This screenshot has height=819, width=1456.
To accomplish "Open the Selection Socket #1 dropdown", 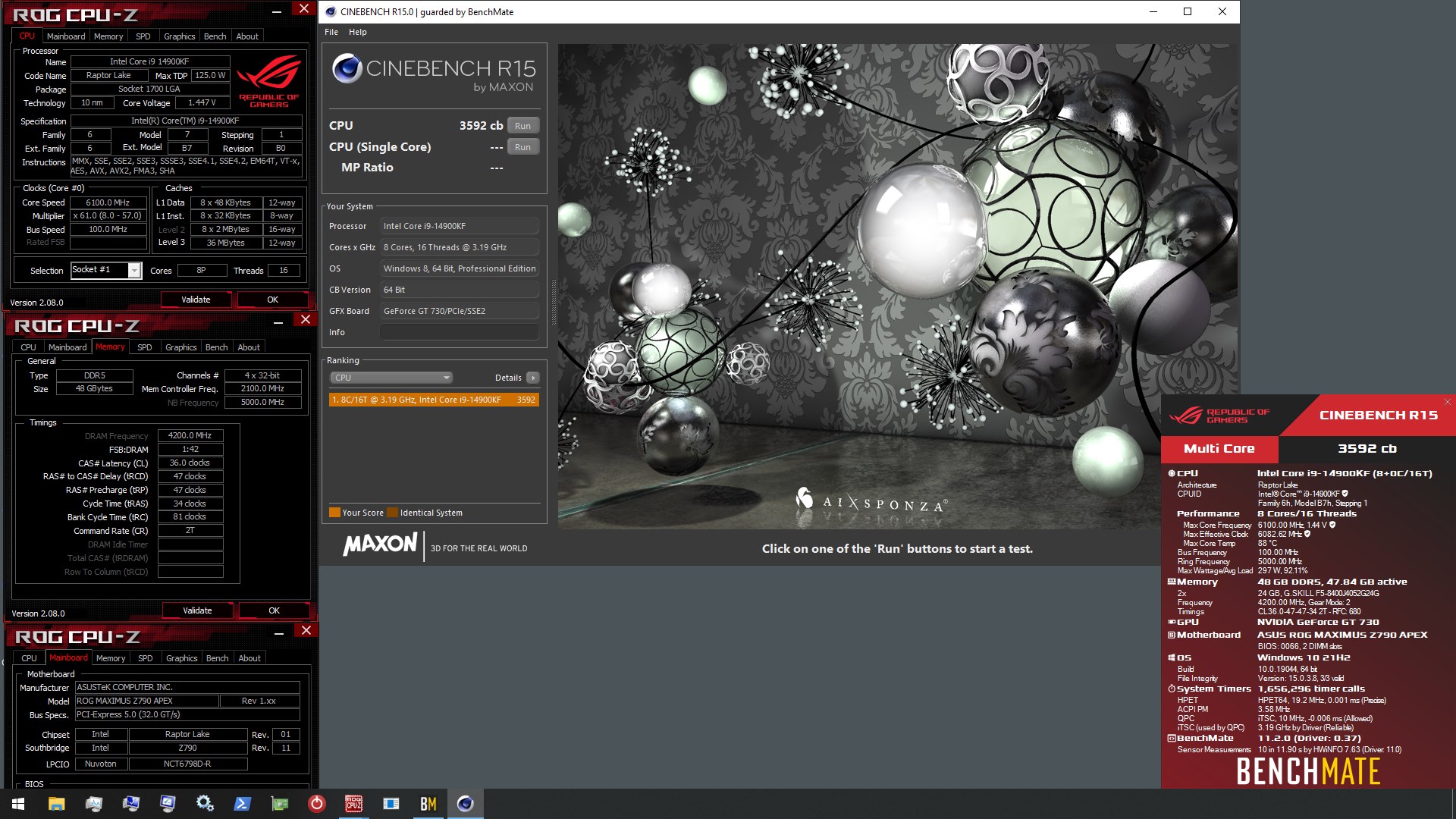I will coord(134,270).
